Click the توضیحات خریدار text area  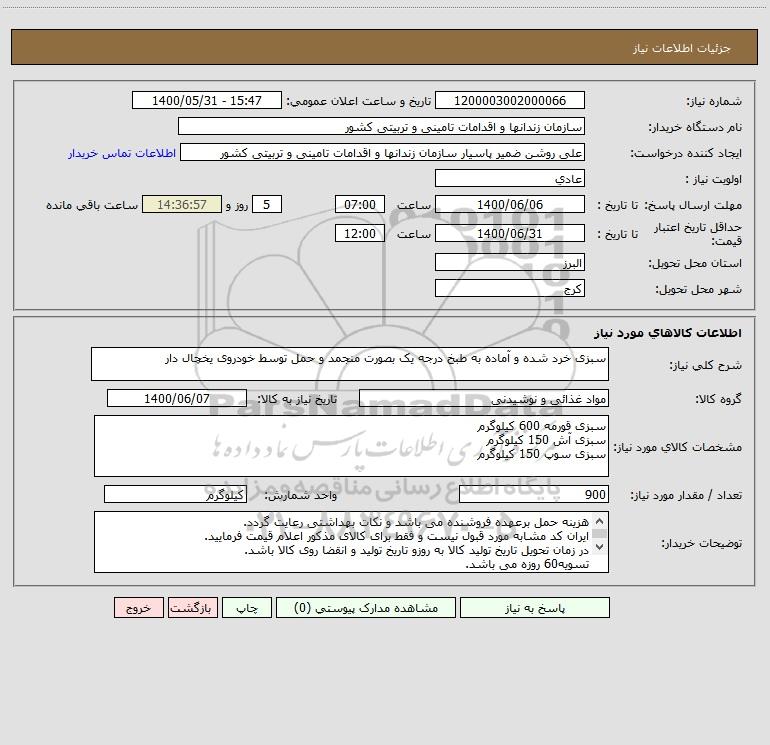tap(351, 542)
